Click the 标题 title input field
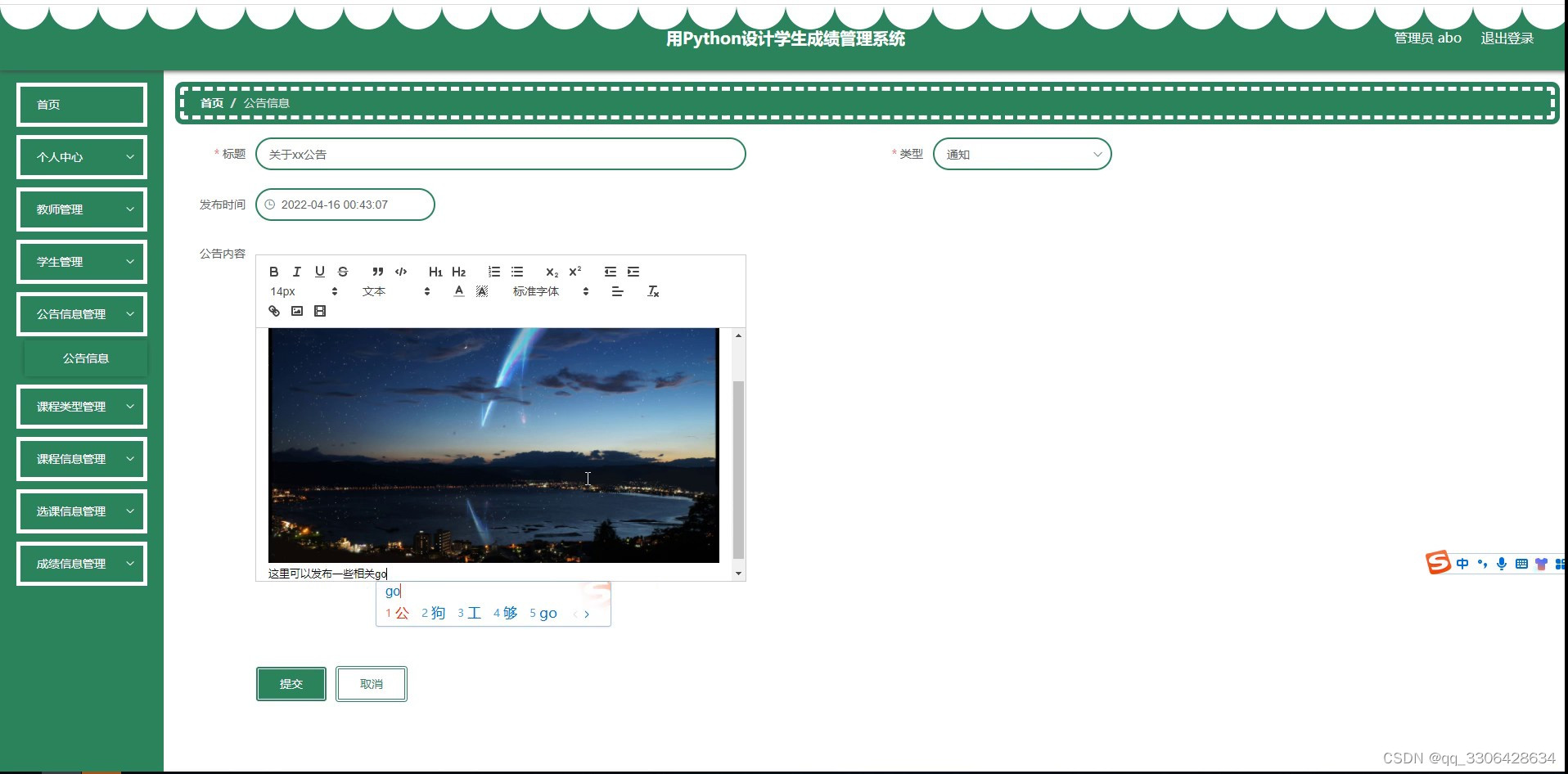Viewport: 1568px width, 774px height. click(x=501, y=154)
